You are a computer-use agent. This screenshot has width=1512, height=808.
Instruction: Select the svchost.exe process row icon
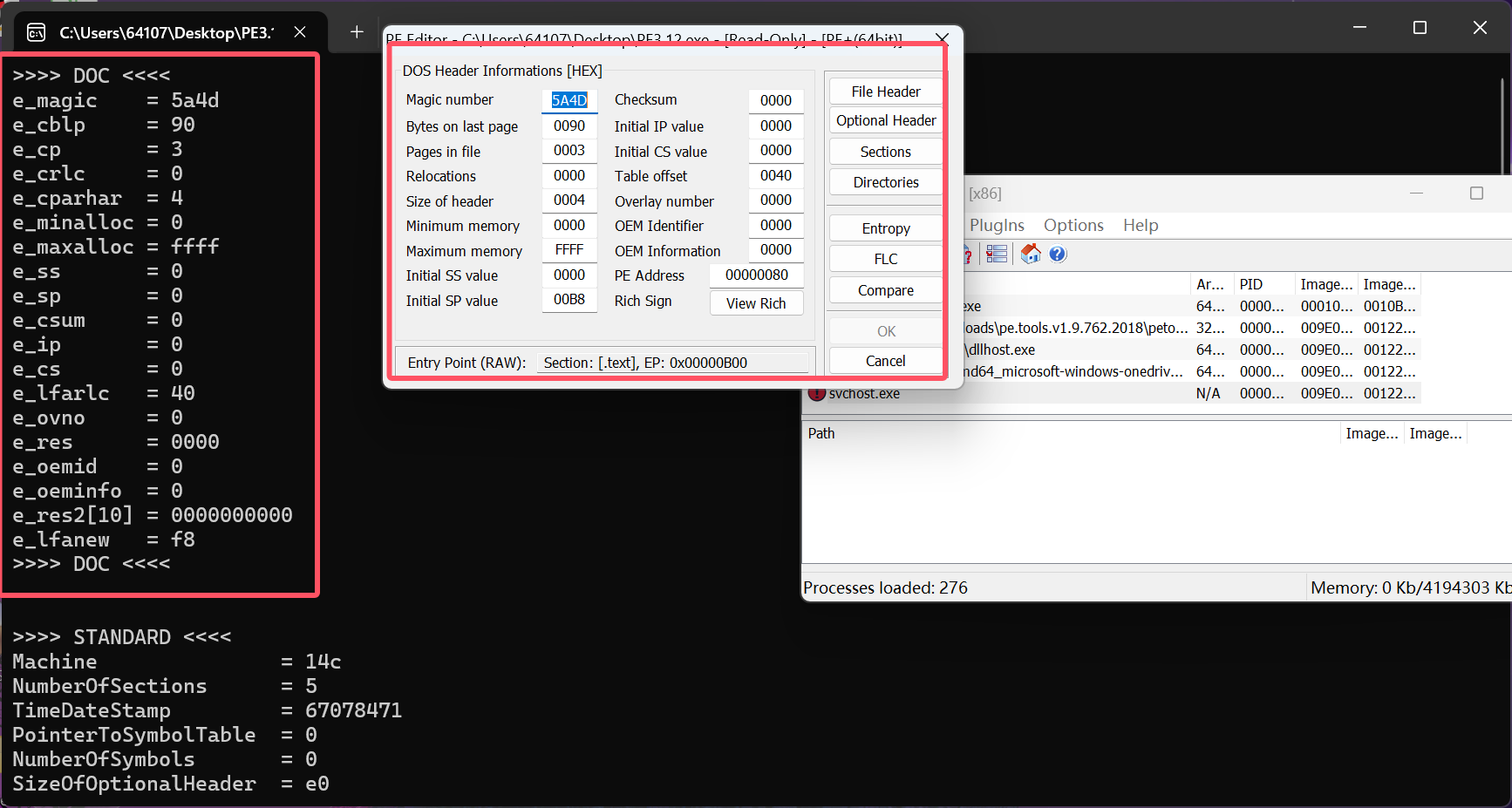[x=817, y=394]
